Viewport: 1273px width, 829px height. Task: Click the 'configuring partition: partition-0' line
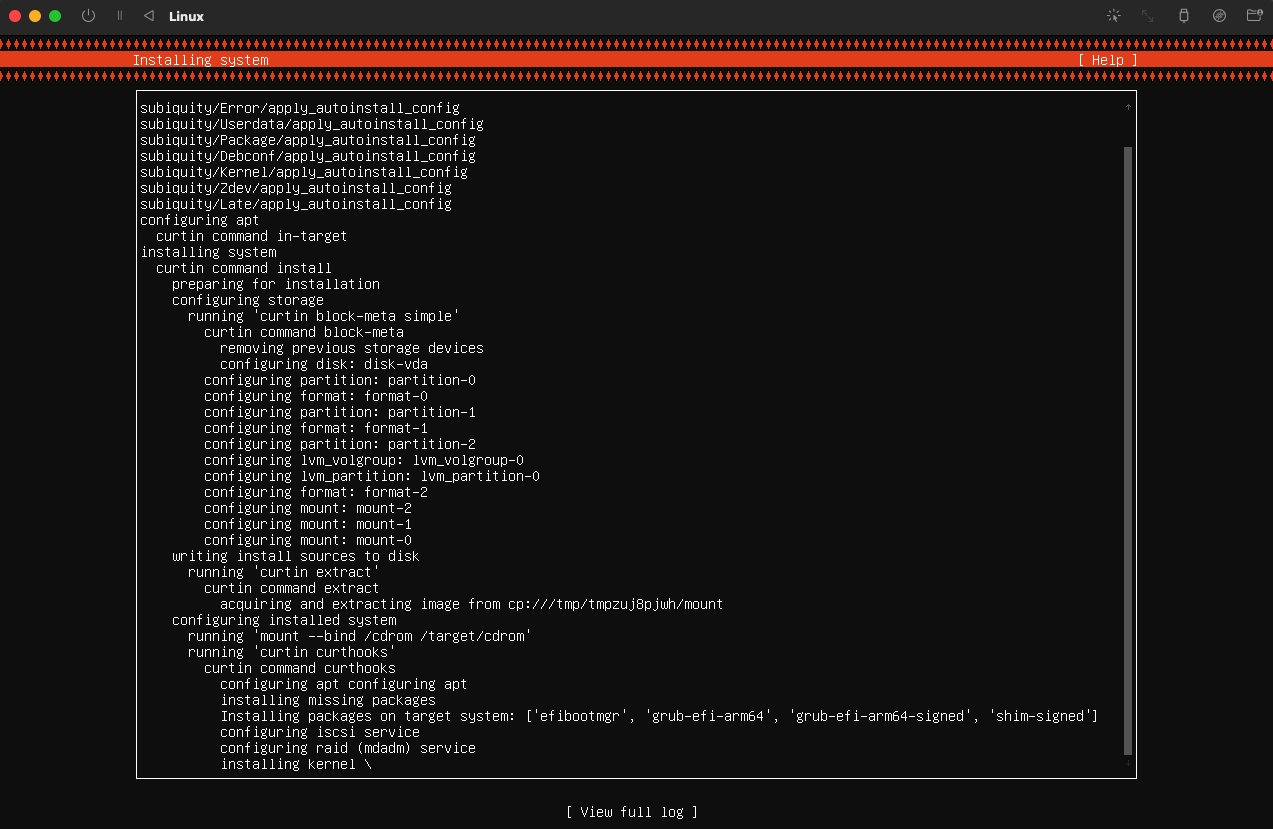[340, 380]
